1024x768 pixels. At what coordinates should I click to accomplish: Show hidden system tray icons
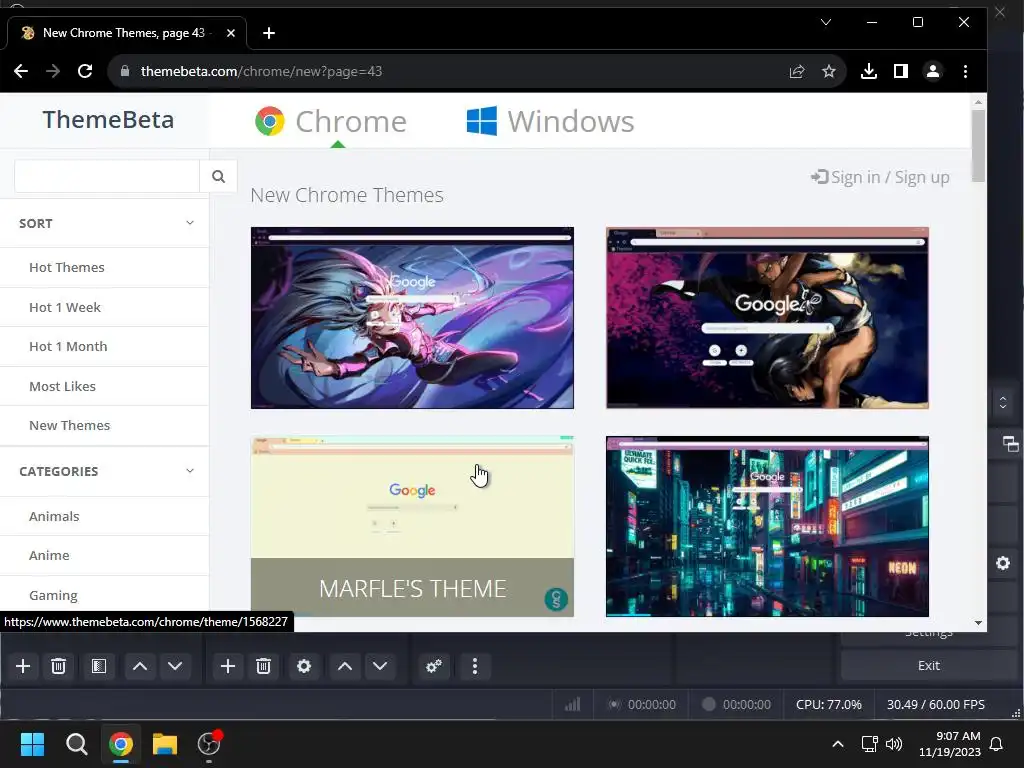coord(838,744)
